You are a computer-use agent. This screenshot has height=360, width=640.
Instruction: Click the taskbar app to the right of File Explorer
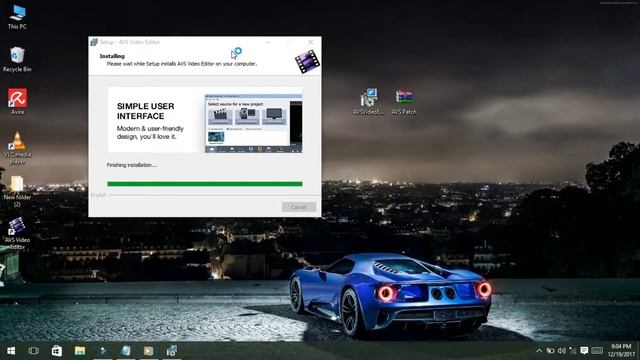[102, 351]
